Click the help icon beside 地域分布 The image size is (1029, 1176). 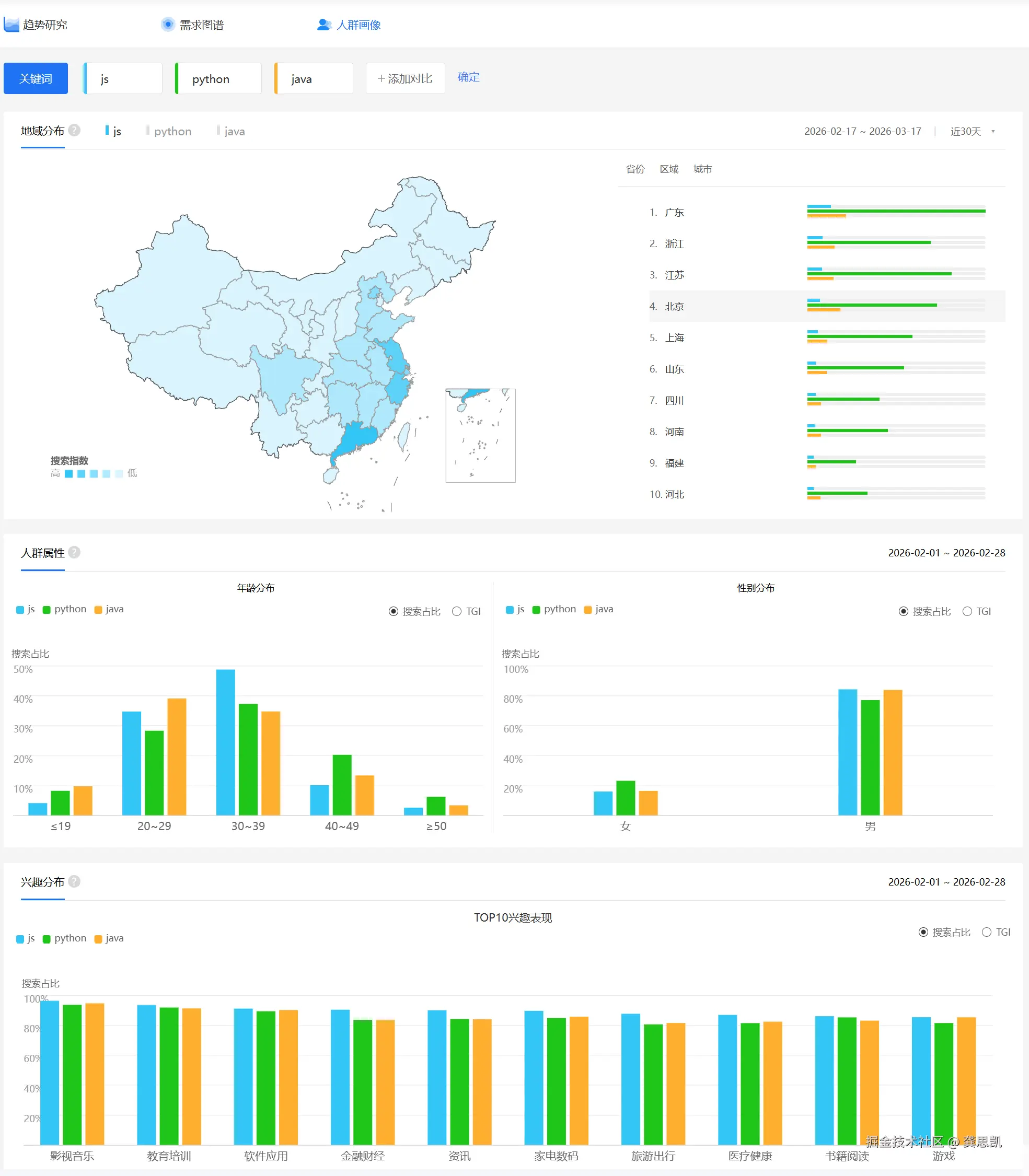click(x=74, y=130)
